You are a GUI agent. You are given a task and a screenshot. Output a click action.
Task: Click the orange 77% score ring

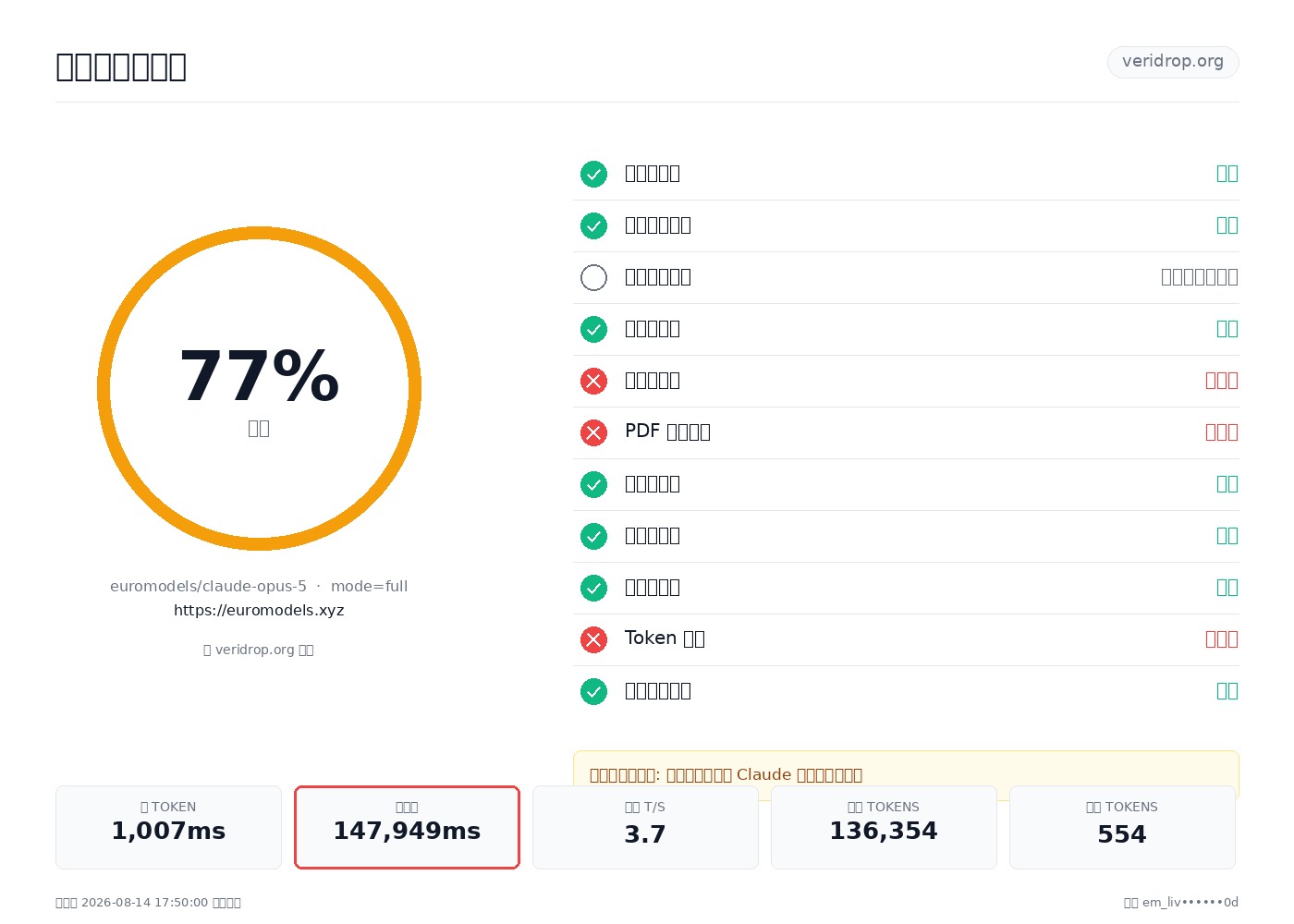pyautogui.click(x=259, y=388)
